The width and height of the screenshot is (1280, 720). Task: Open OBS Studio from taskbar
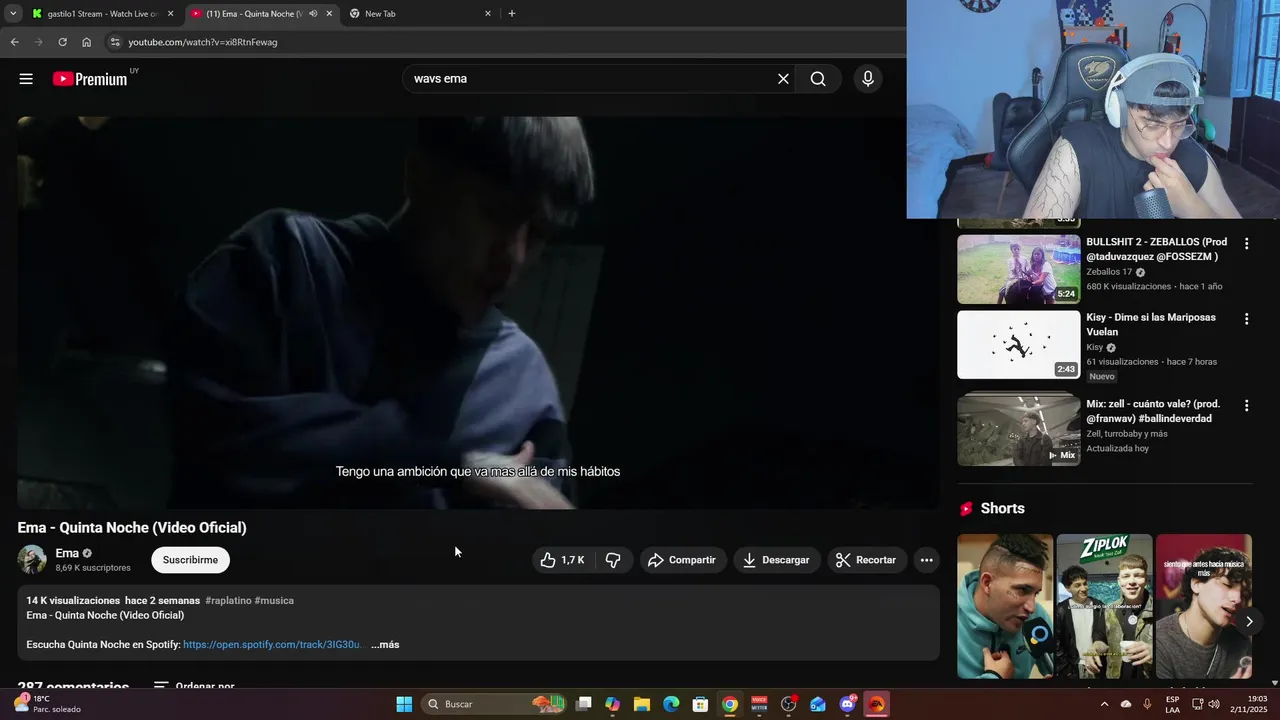(x=789, y=704)
